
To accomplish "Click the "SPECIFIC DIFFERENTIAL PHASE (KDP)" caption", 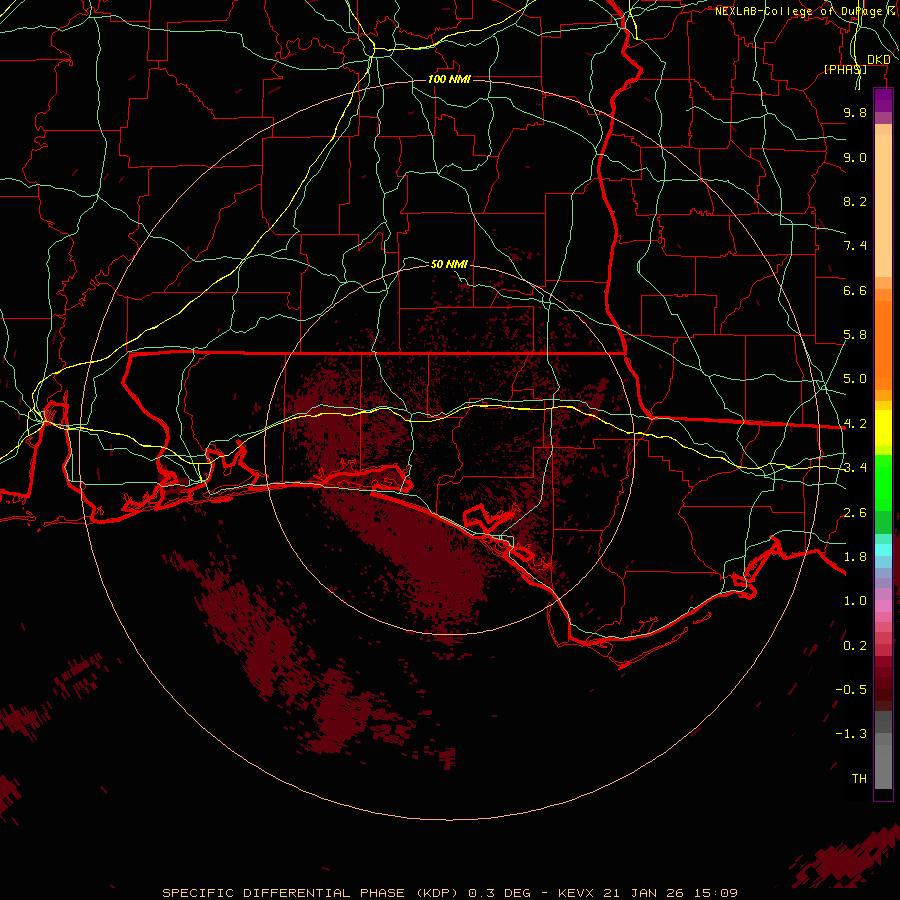I will 311,893.
